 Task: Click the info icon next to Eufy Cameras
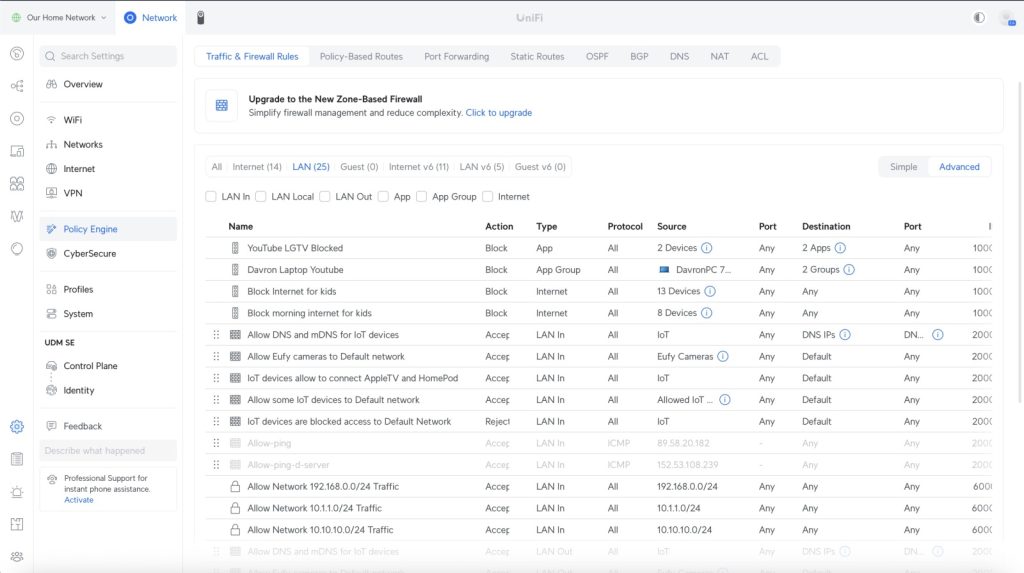(722, 357)
